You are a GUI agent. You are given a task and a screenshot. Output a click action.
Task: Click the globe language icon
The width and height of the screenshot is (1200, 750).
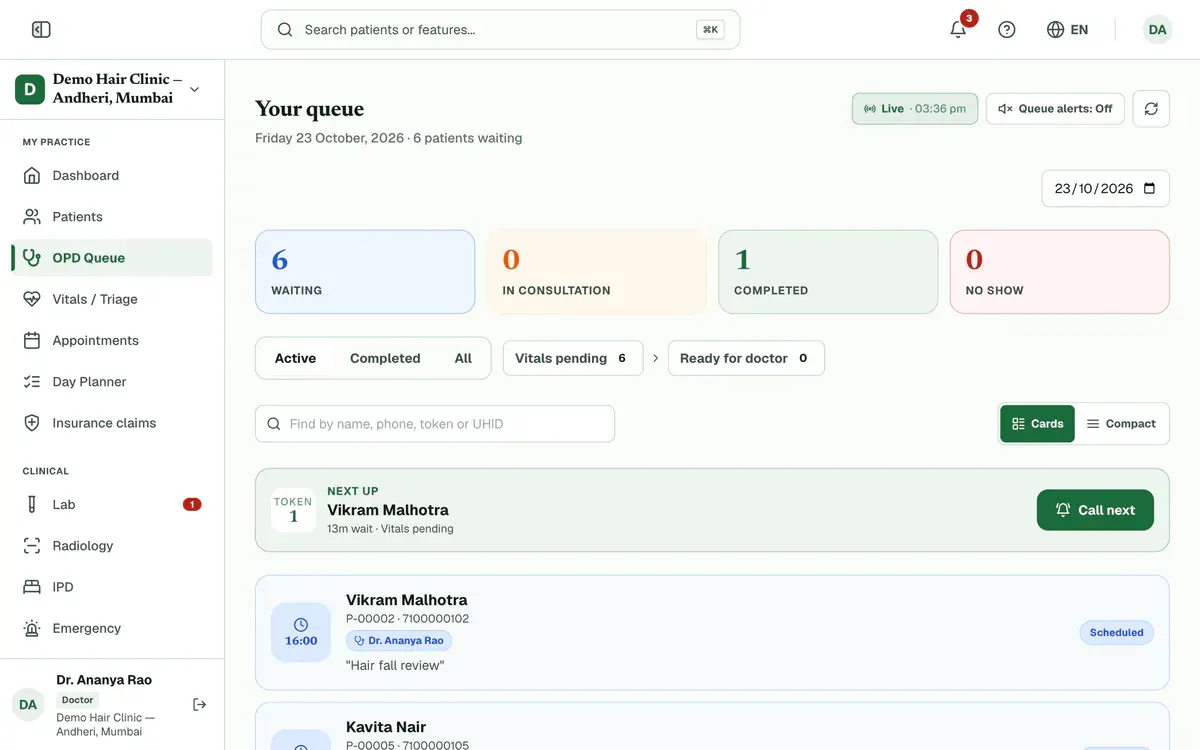(x=1055, y=30)
